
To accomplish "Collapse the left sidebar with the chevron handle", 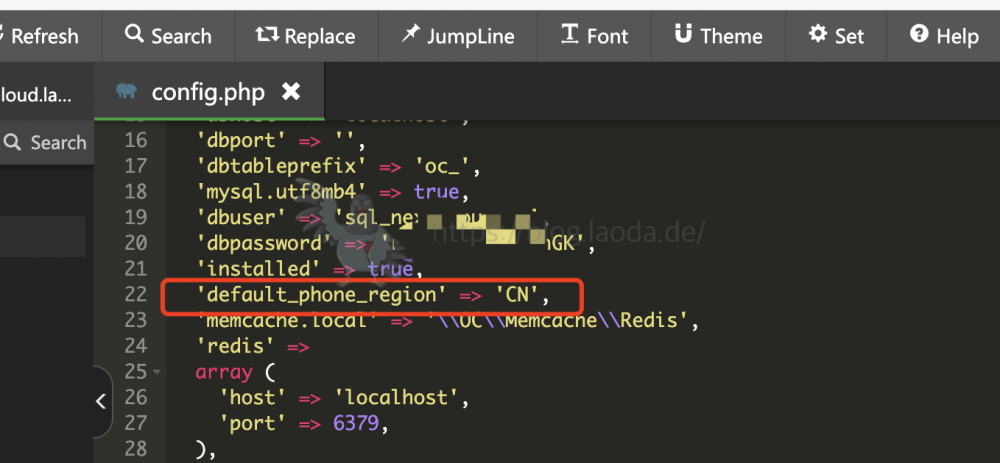I will coord(100,402).
